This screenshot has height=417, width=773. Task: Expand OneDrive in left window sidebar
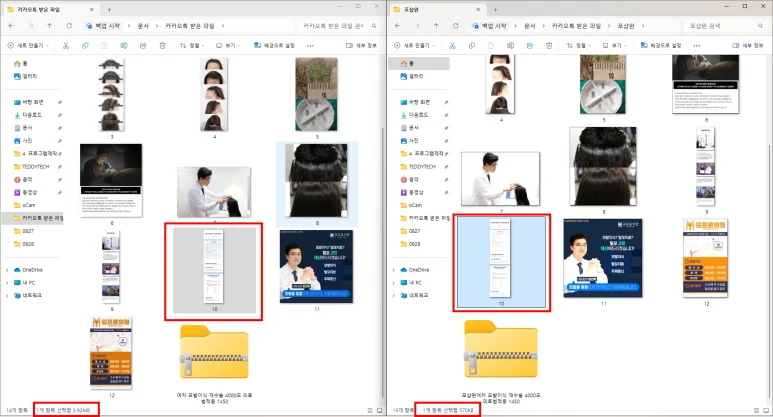[x=7, y=270]
